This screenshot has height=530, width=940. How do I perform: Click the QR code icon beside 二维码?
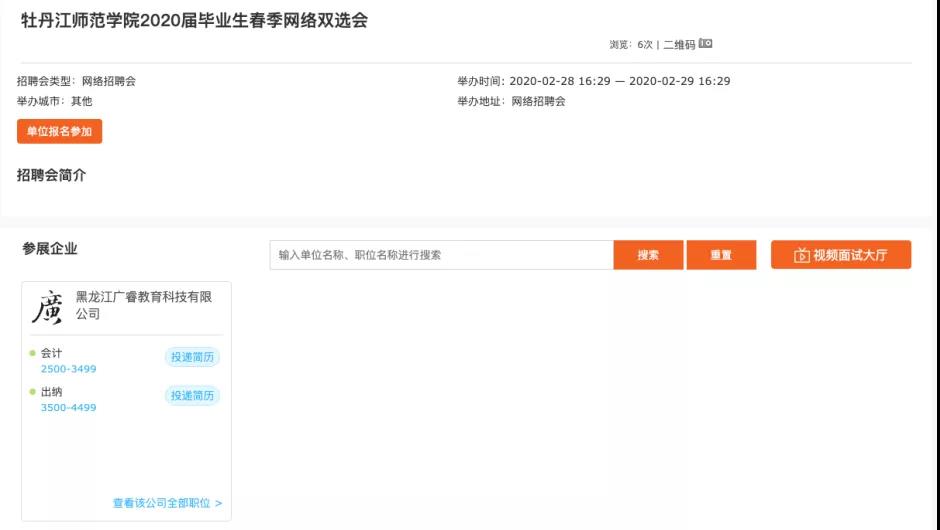(x=706, y=44)
